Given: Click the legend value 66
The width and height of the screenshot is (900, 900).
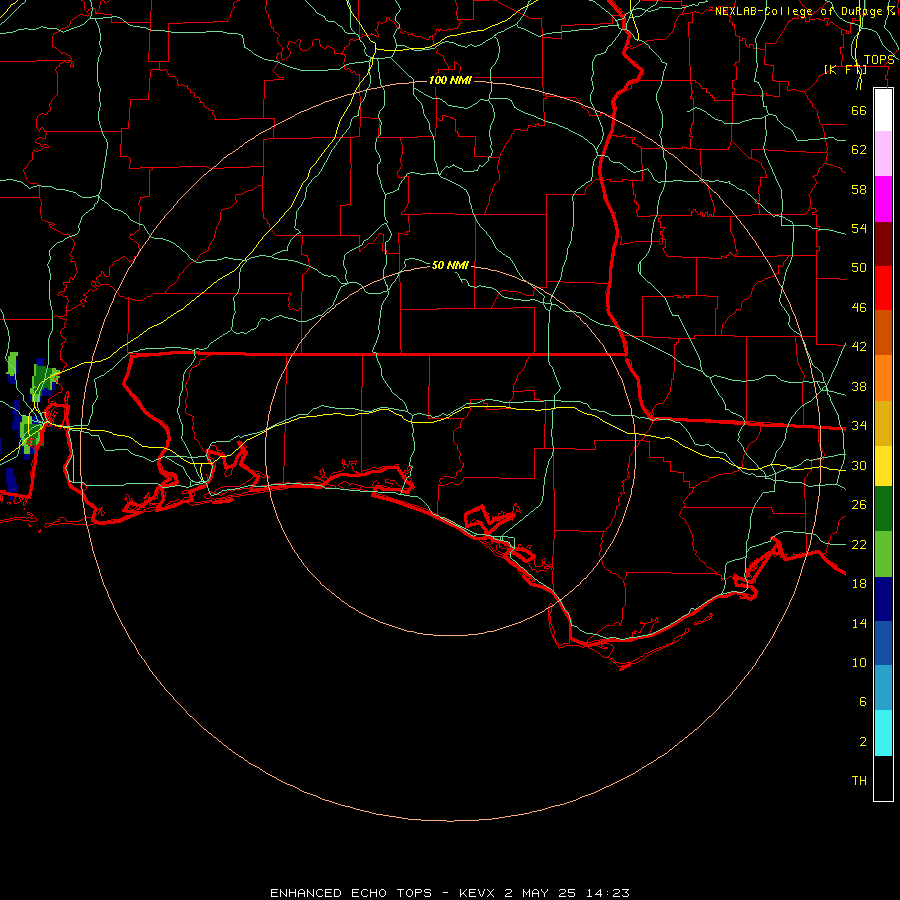Looking at the screenshot, I should tap(859, 110).
